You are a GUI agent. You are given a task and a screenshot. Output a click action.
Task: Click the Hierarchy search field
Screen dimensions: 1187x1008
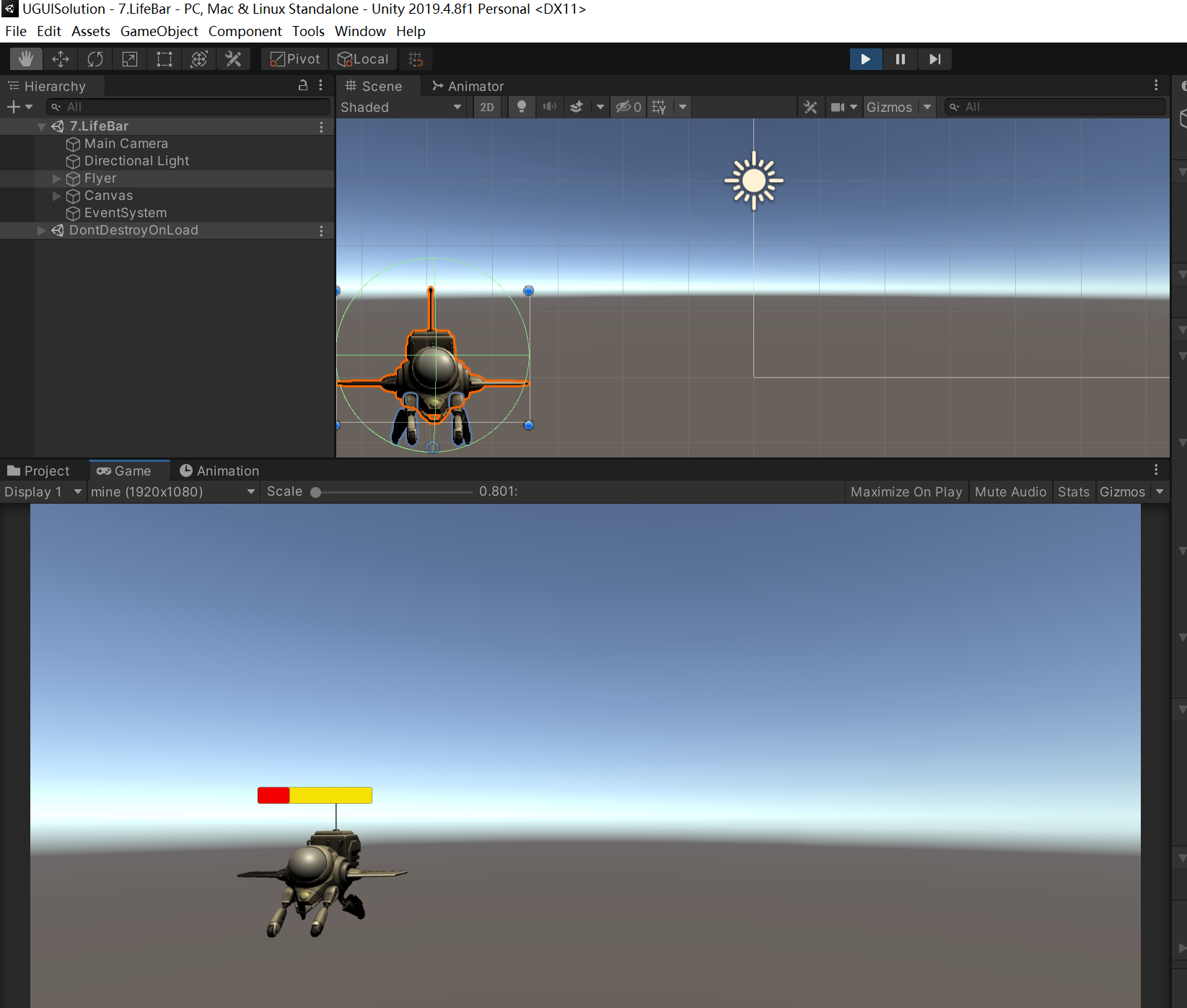[x=188, y=108]
